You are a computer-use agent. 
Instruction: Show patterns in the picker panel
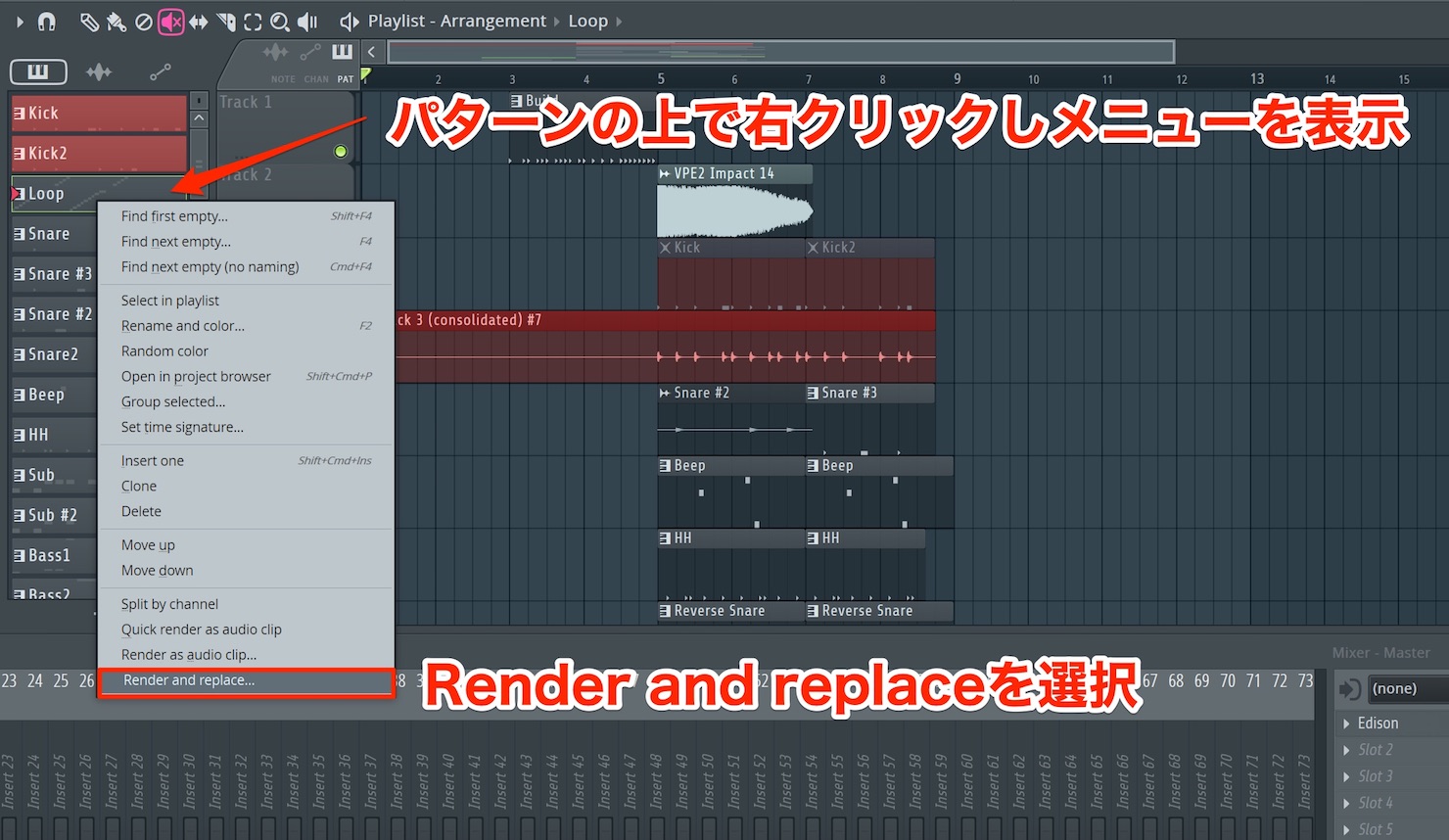coord(38,71)
